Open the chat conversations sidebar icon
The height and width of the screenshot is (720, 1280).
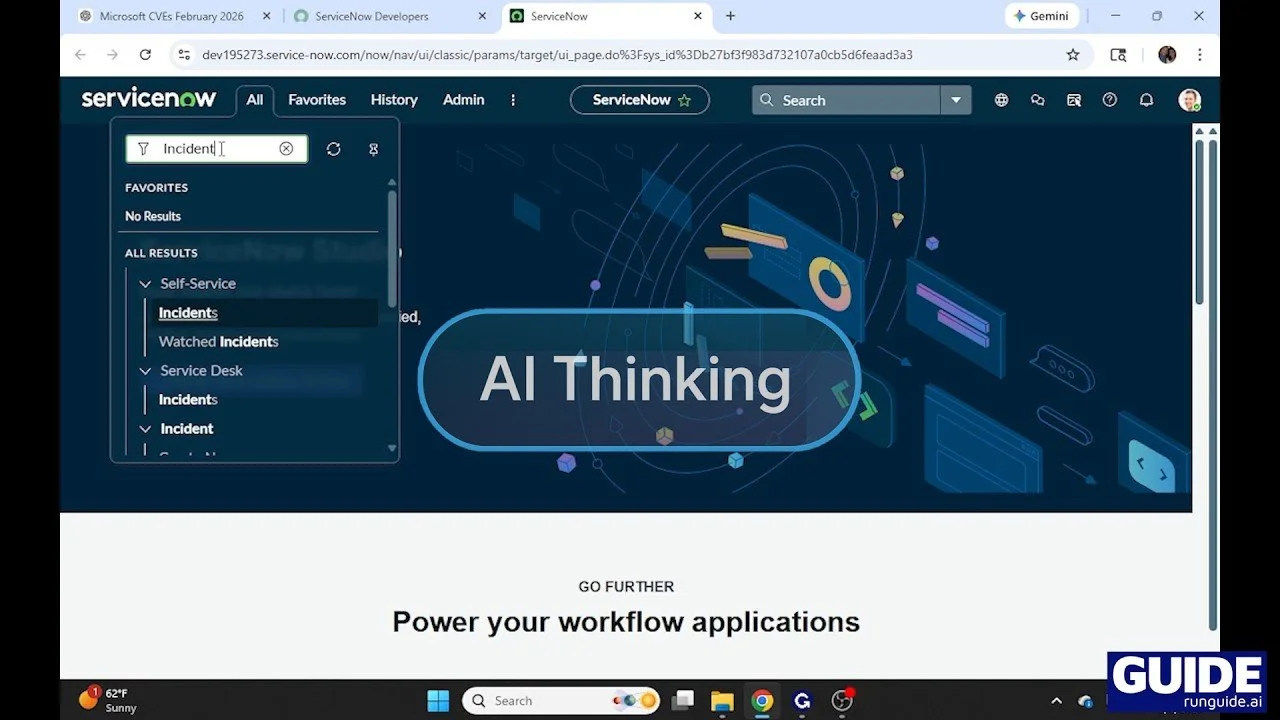1037,100
